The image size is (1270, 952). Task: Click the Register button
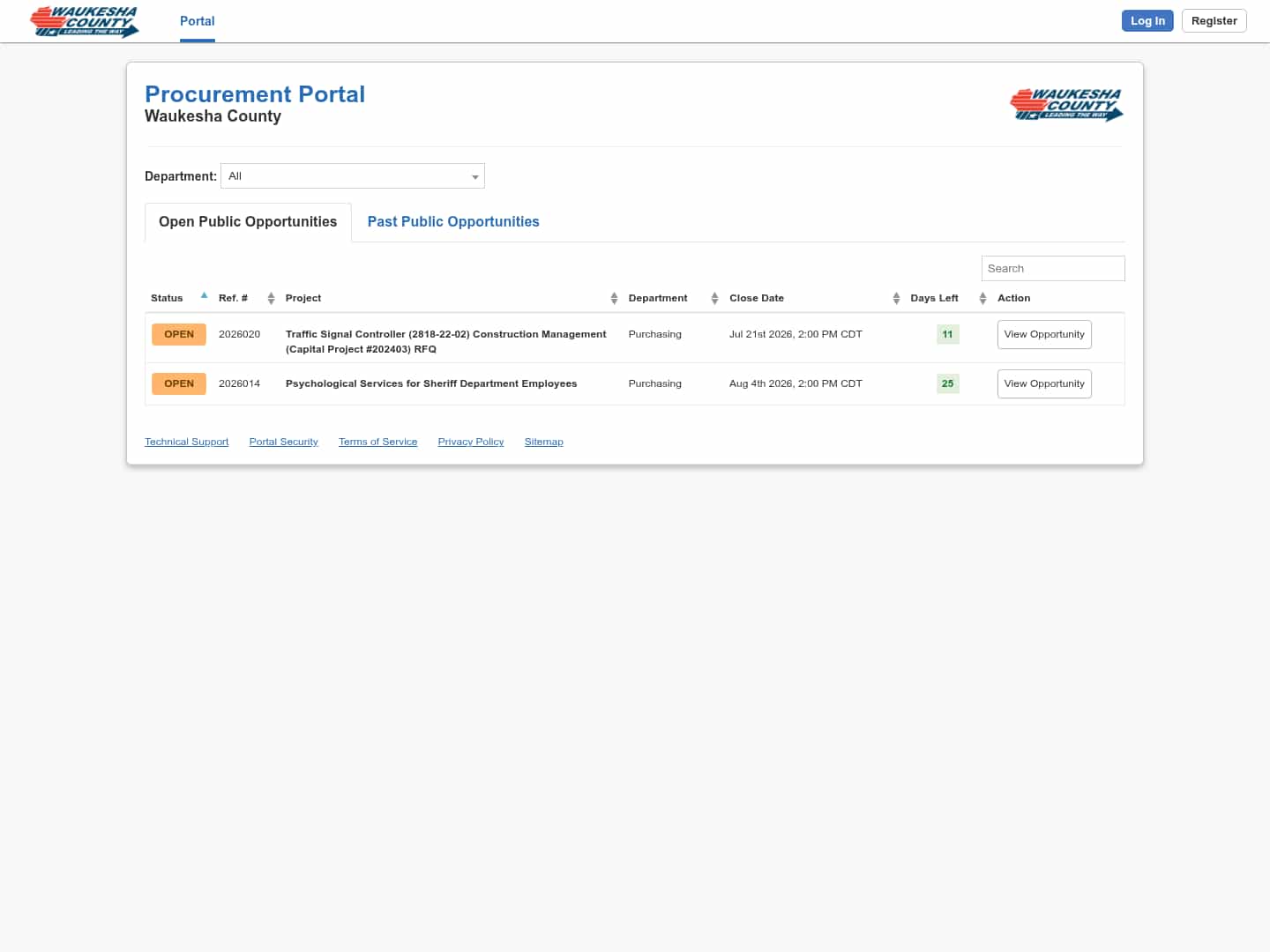1214,21
